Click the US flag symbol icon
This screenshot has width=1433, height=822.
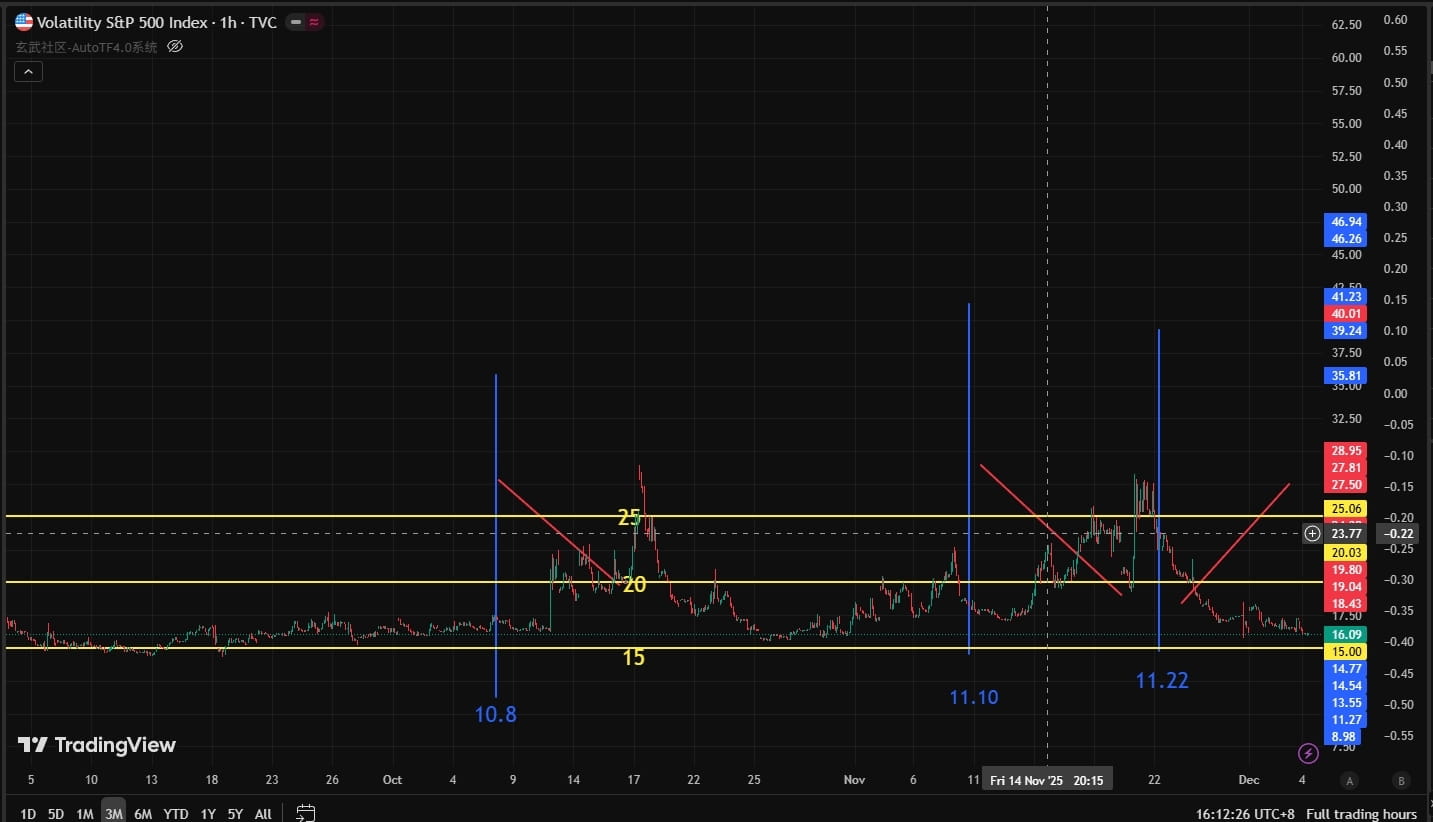click(x=24, y=22)
